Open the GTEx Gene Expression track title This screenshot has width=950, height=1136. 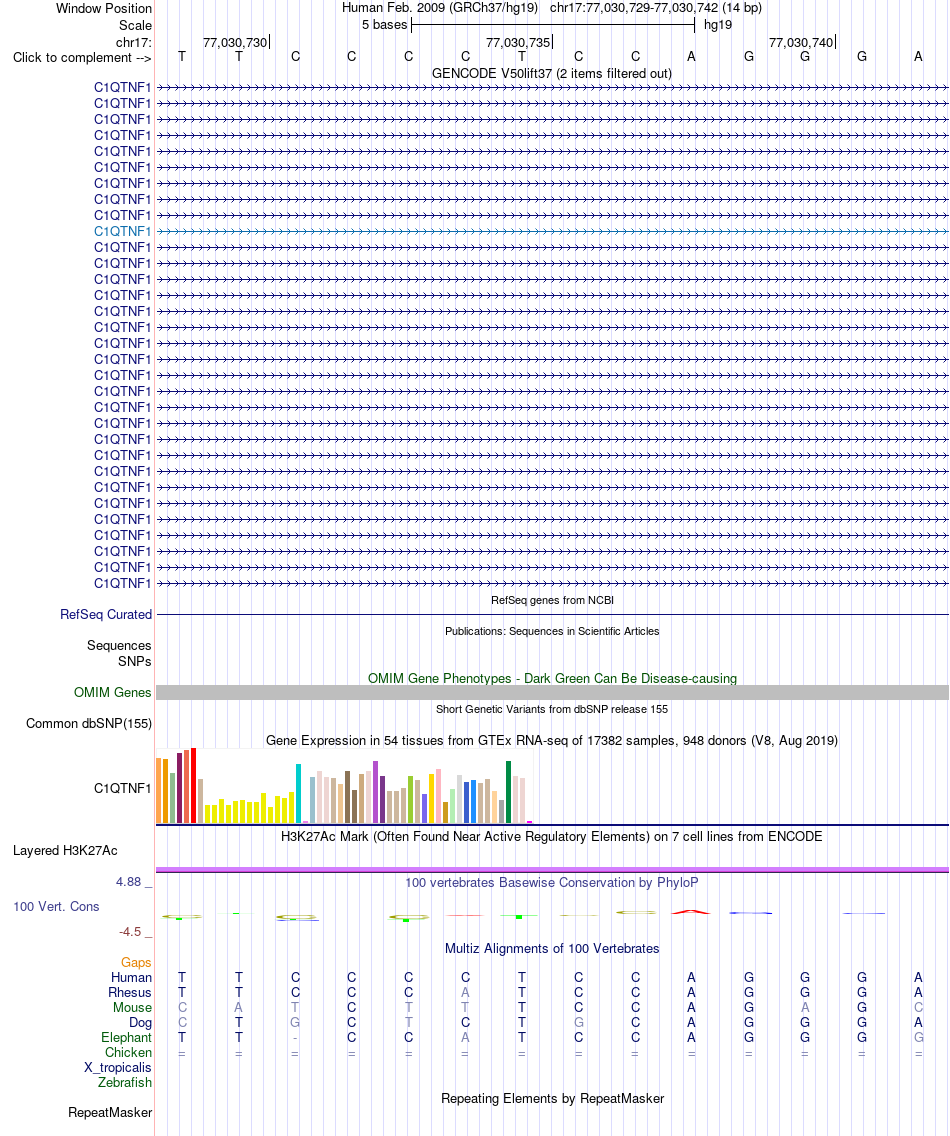click(552, 740)
